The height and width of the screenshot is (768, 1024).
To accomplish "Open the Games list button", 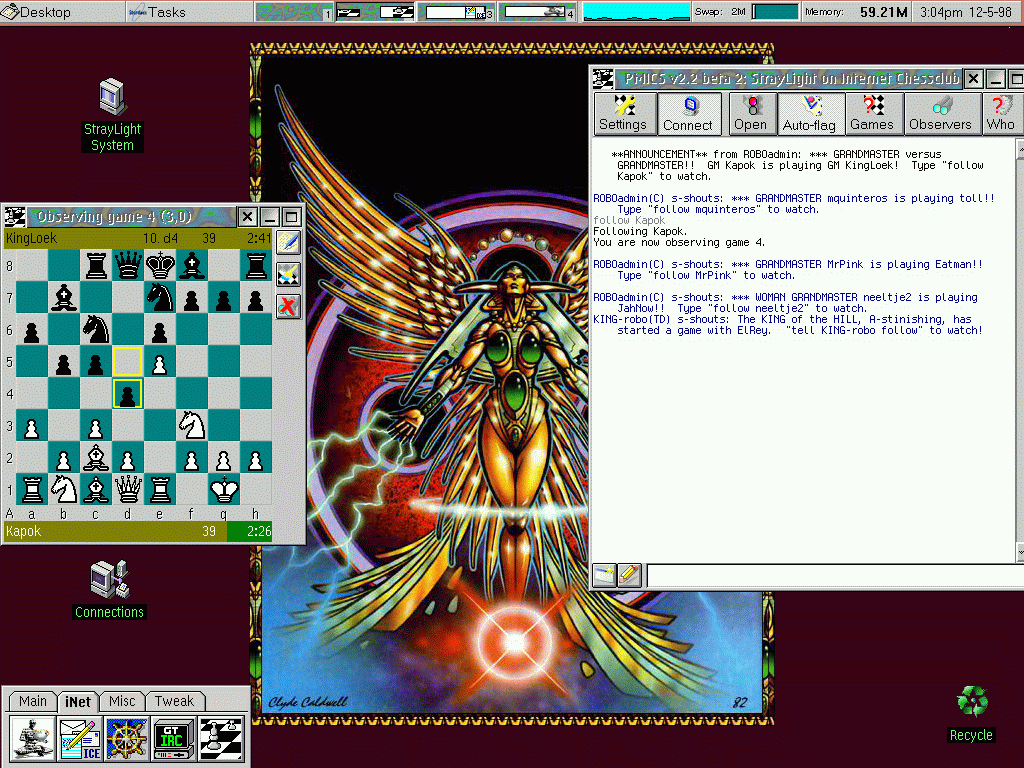I will (872, 114).
